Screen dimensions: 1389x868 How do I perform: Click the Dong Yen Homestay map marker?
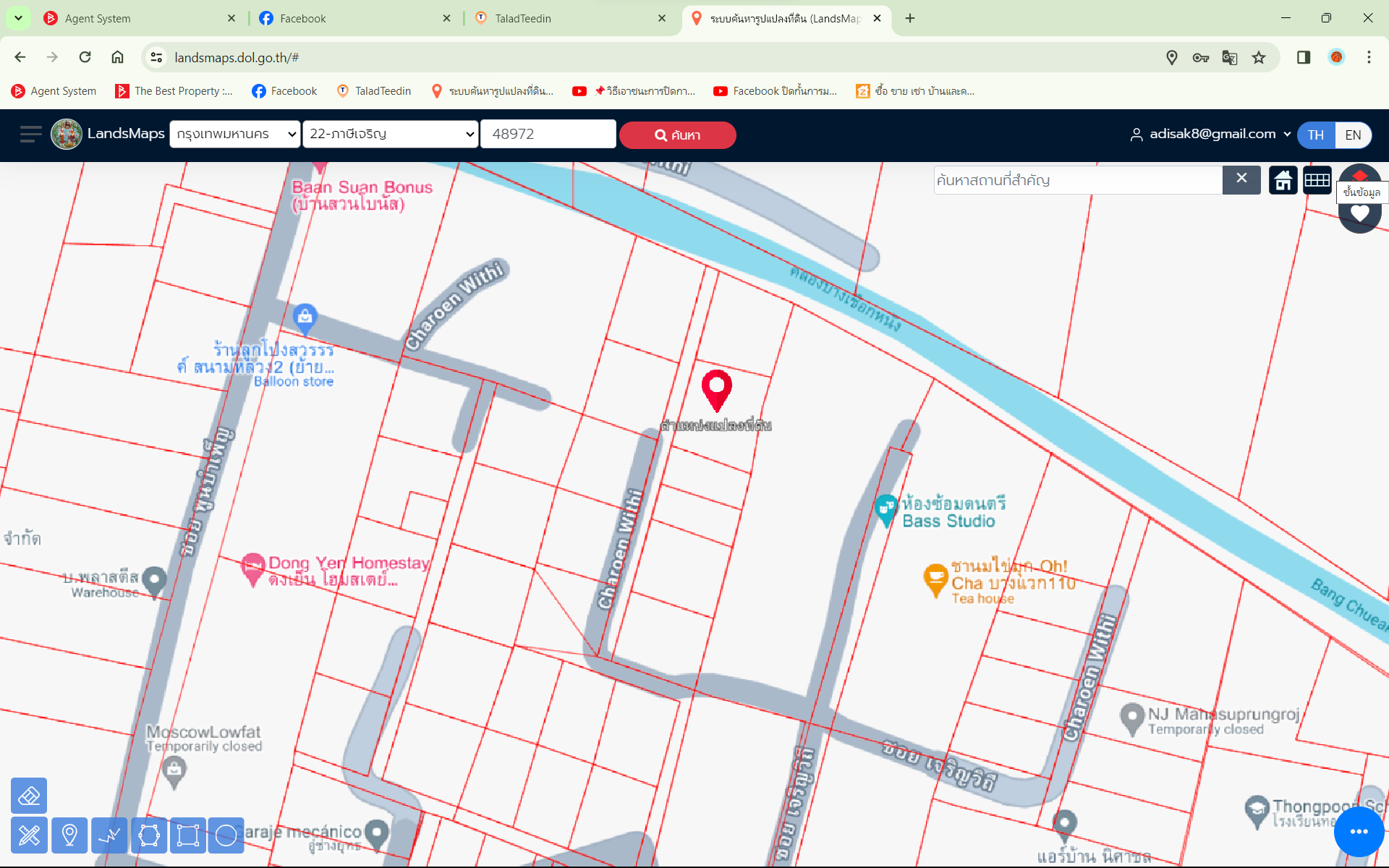tap(252, 569)
